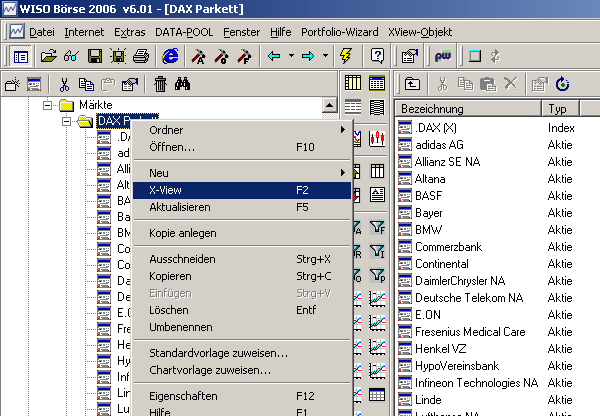Open the back arrow history dropdown
The height and width of the screenshot is (416, 600).
(x=291, y=56)
